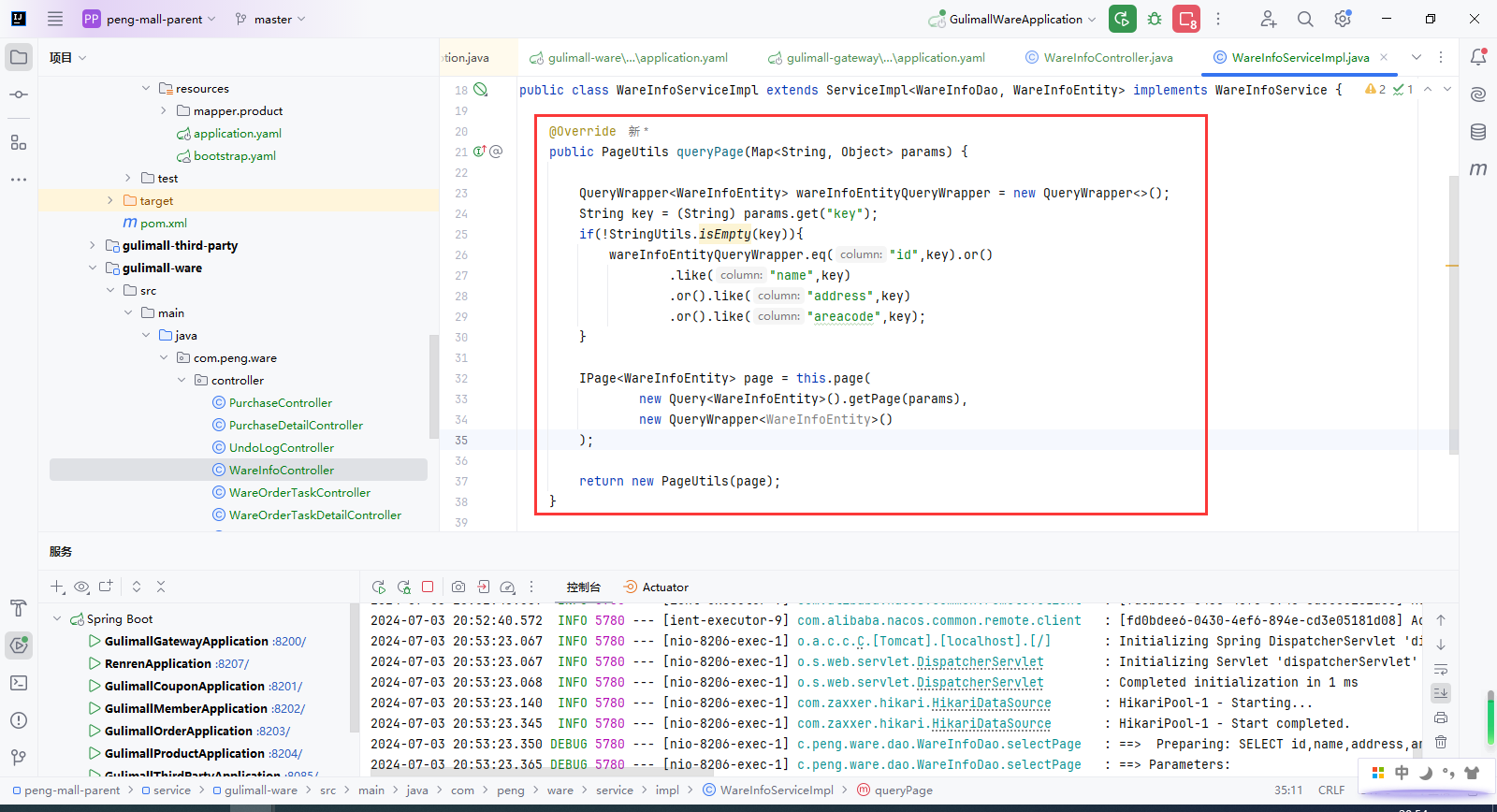Open the Maven tool window

click(x=1478, y=169)
